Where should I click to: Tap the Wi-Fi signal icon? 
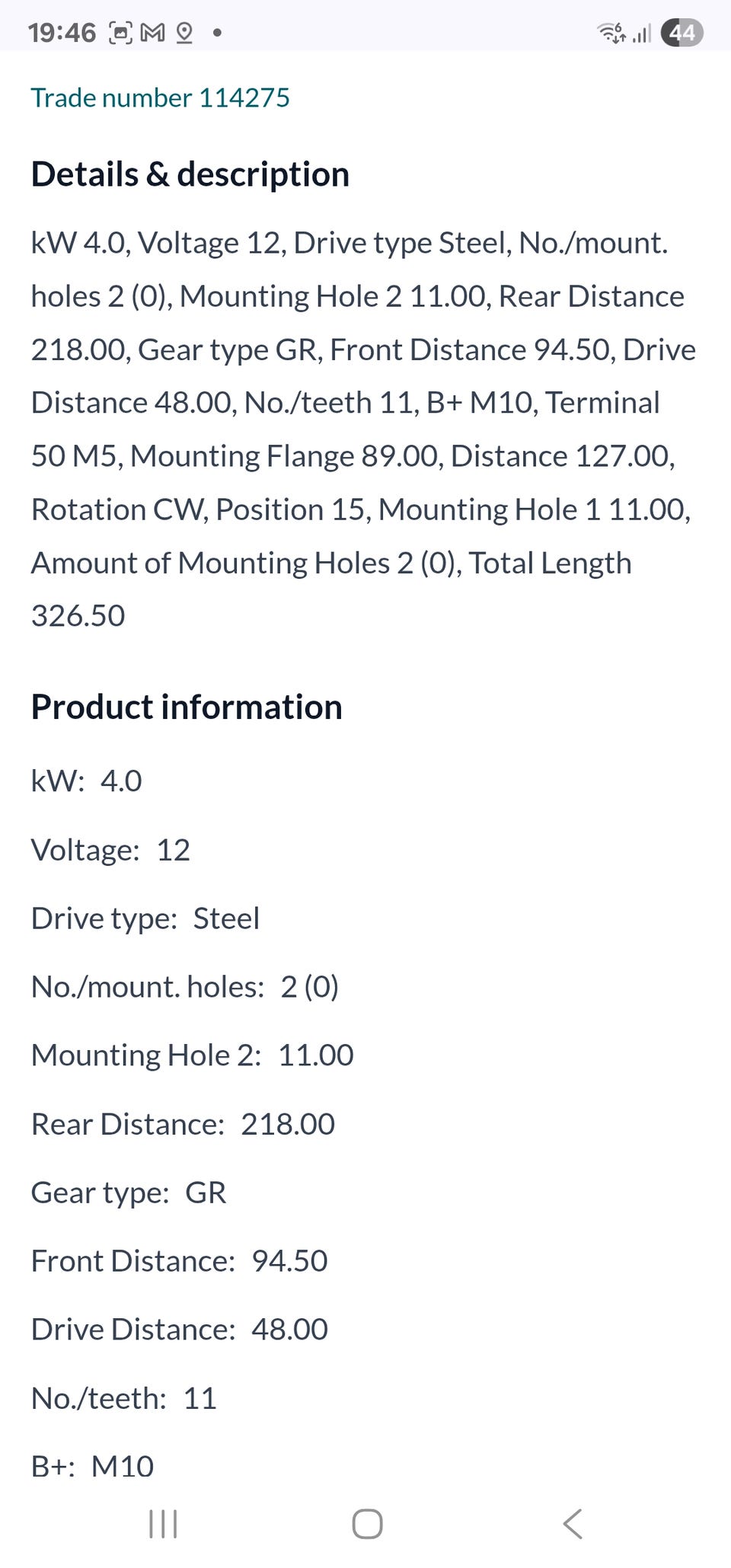click(611, 33)
